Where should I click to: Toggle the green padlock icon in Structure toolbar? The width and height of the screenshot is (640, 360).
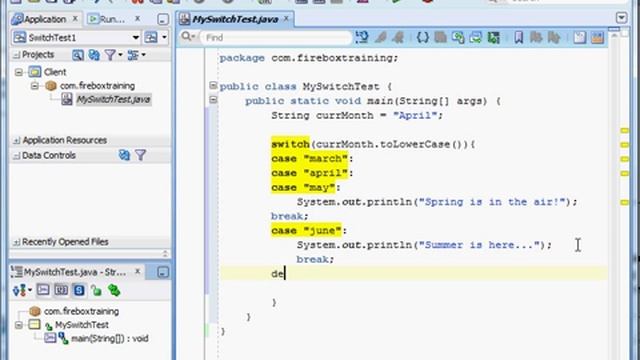coord(96,291)
